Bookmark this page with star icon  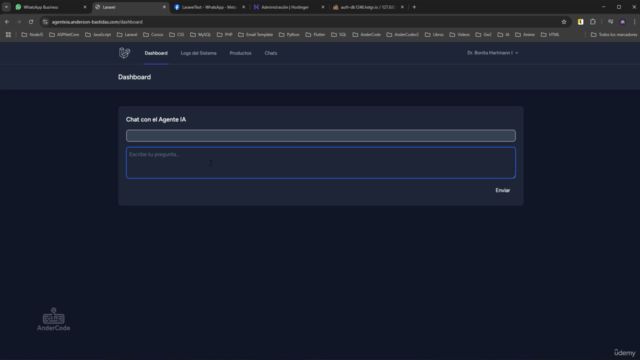click(x=564, y=22)
